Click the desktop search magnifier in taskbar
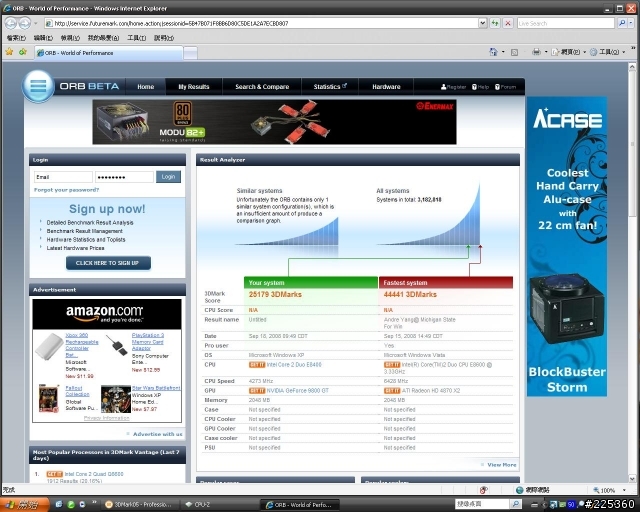The height and width of the screenshot is (512, 640). (516, 504)
